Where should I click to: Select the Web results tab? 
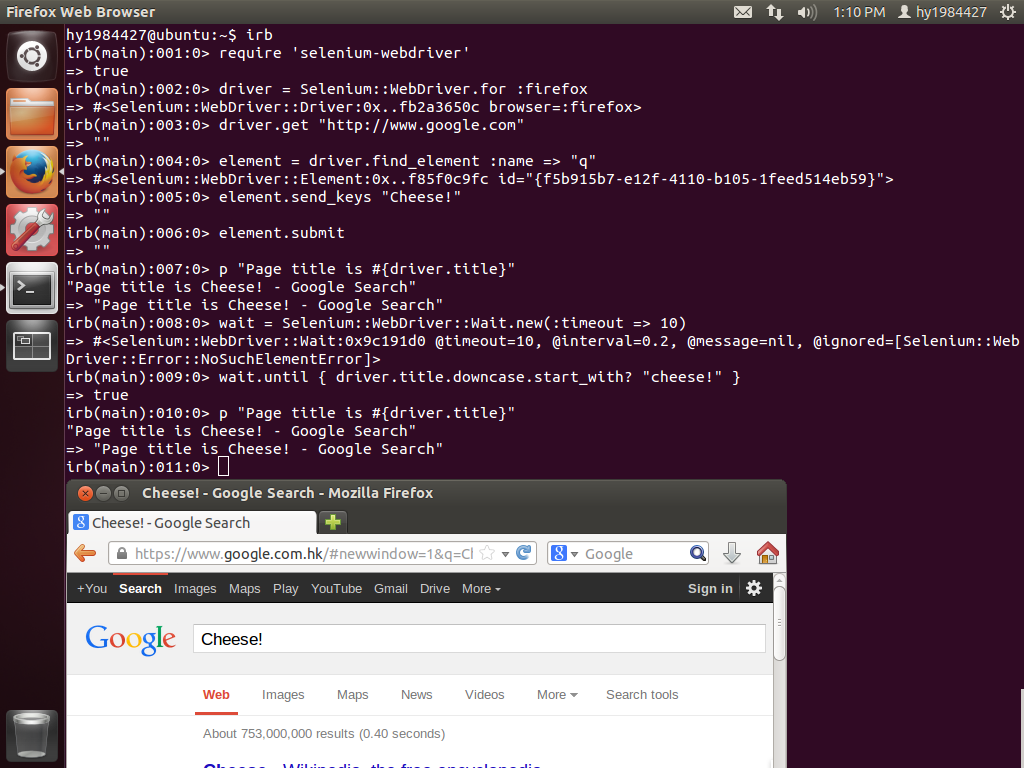216,695
